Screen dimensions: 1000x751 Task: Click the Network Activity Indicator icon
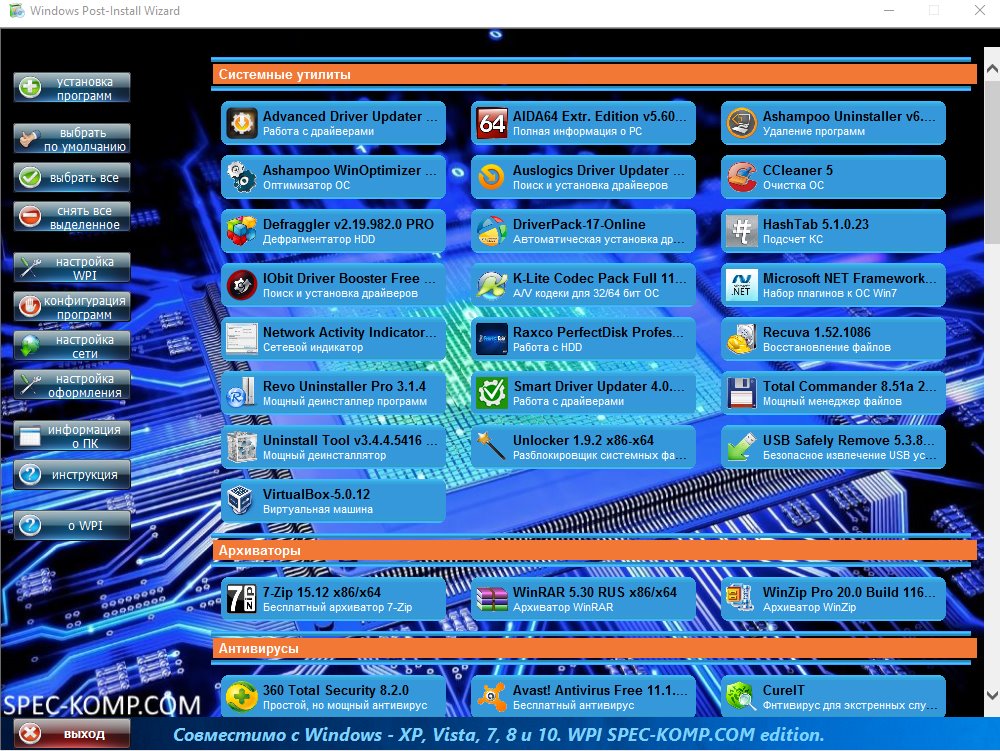point(242,339)
